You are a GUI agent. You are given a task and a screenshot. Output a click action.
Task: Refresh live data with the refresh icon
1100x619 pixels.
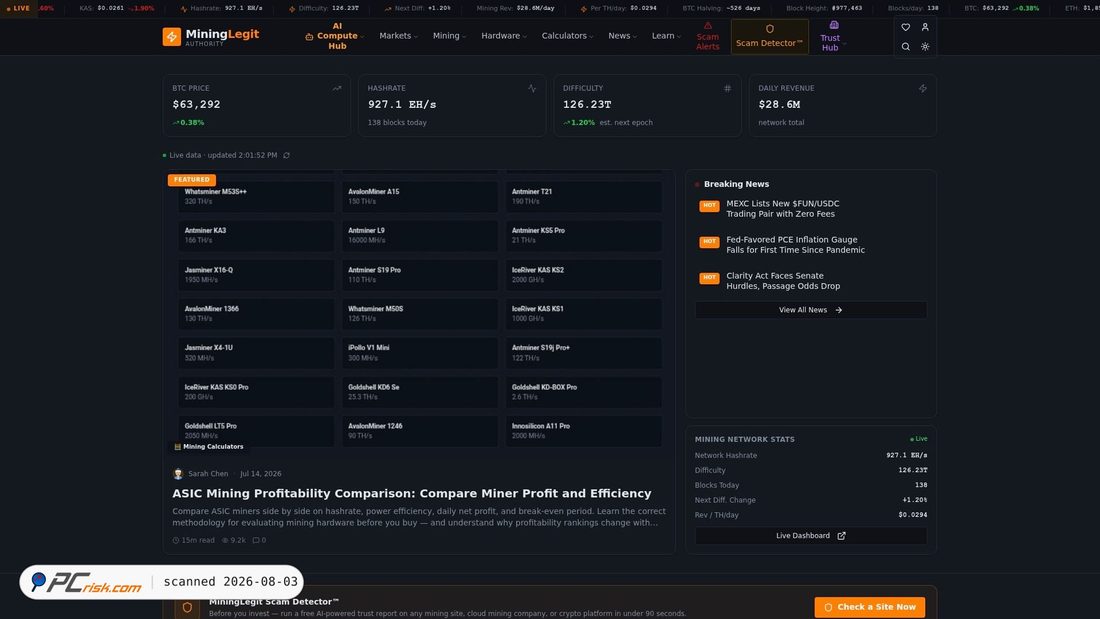coord(286,155)
